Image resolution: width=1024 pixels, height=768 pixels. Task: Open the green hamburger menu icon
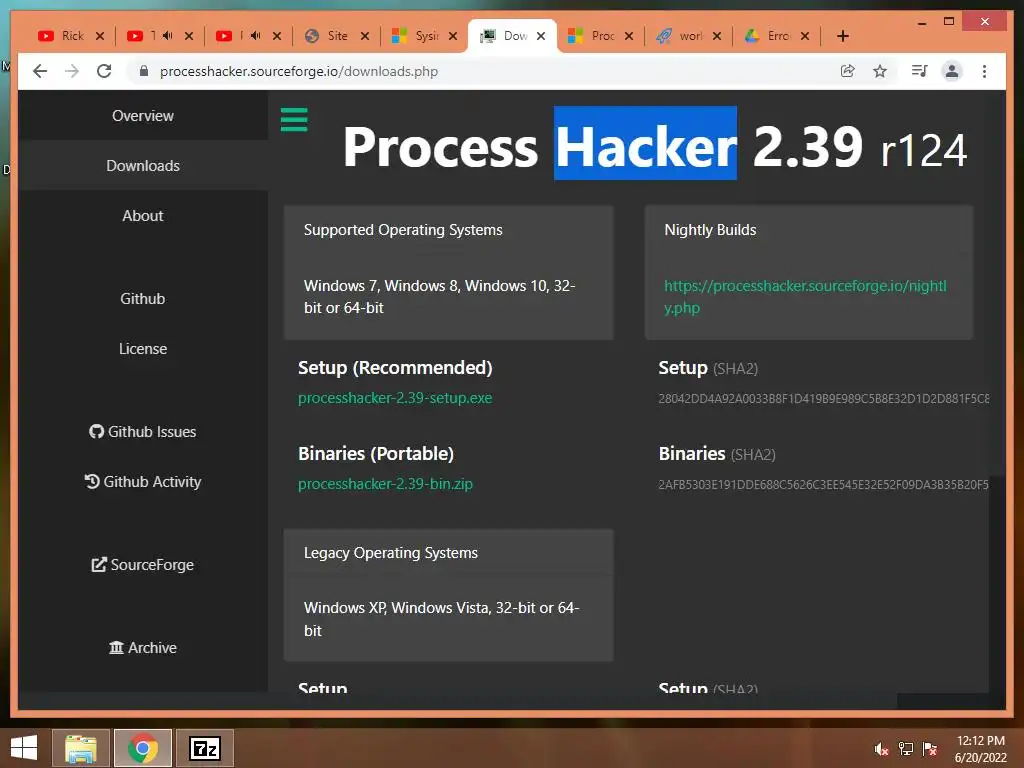(x=294, y=120)
